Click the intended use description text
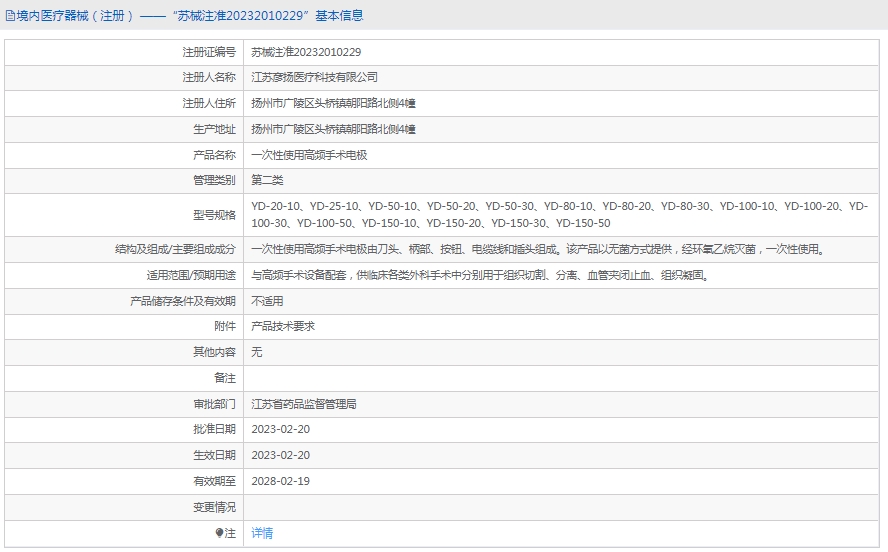Viewport: 888px width, 552px height. click(x=480, y=276)
